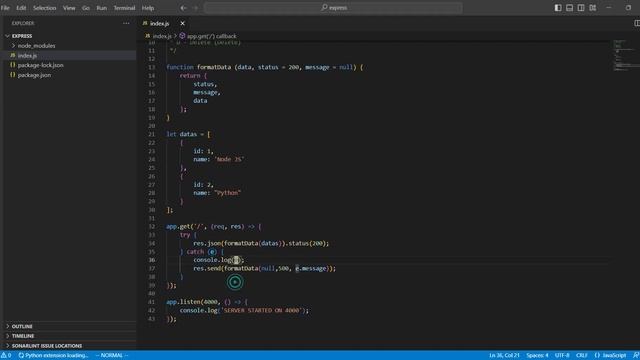
Task: Open the Edit menu
Action: click(x=21, y=8)
